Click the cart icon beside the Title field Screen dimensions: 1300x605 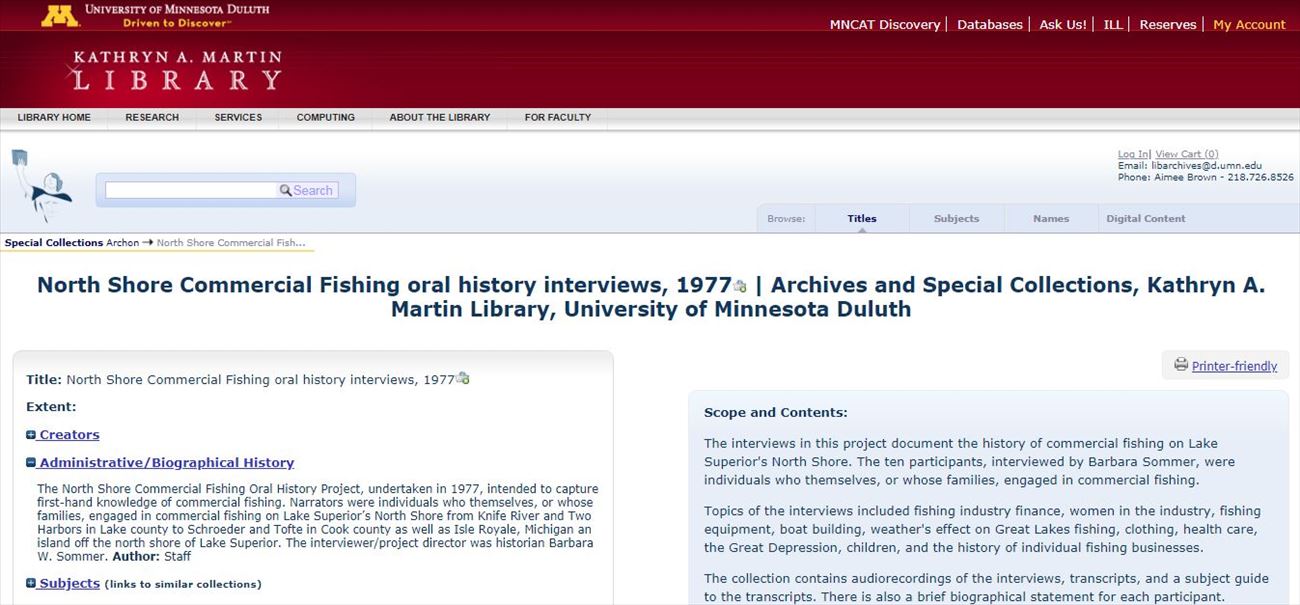pos(462,379)
